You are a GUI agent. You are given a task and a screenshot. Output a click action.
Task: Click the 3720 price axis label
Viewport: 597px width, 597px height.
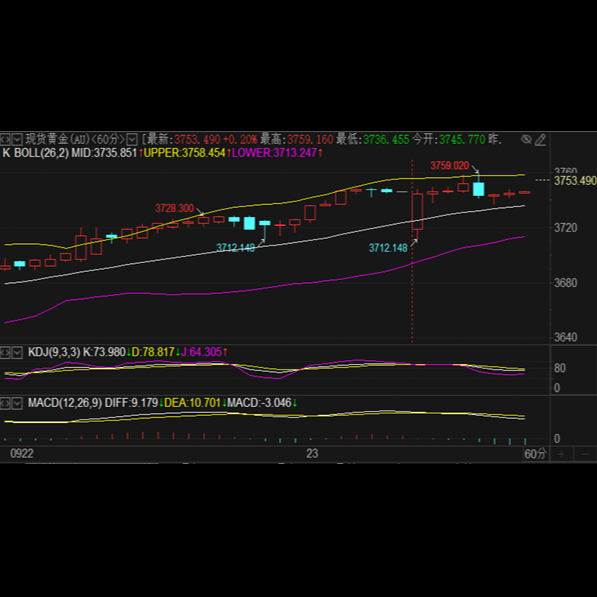(x=565, y=228)
